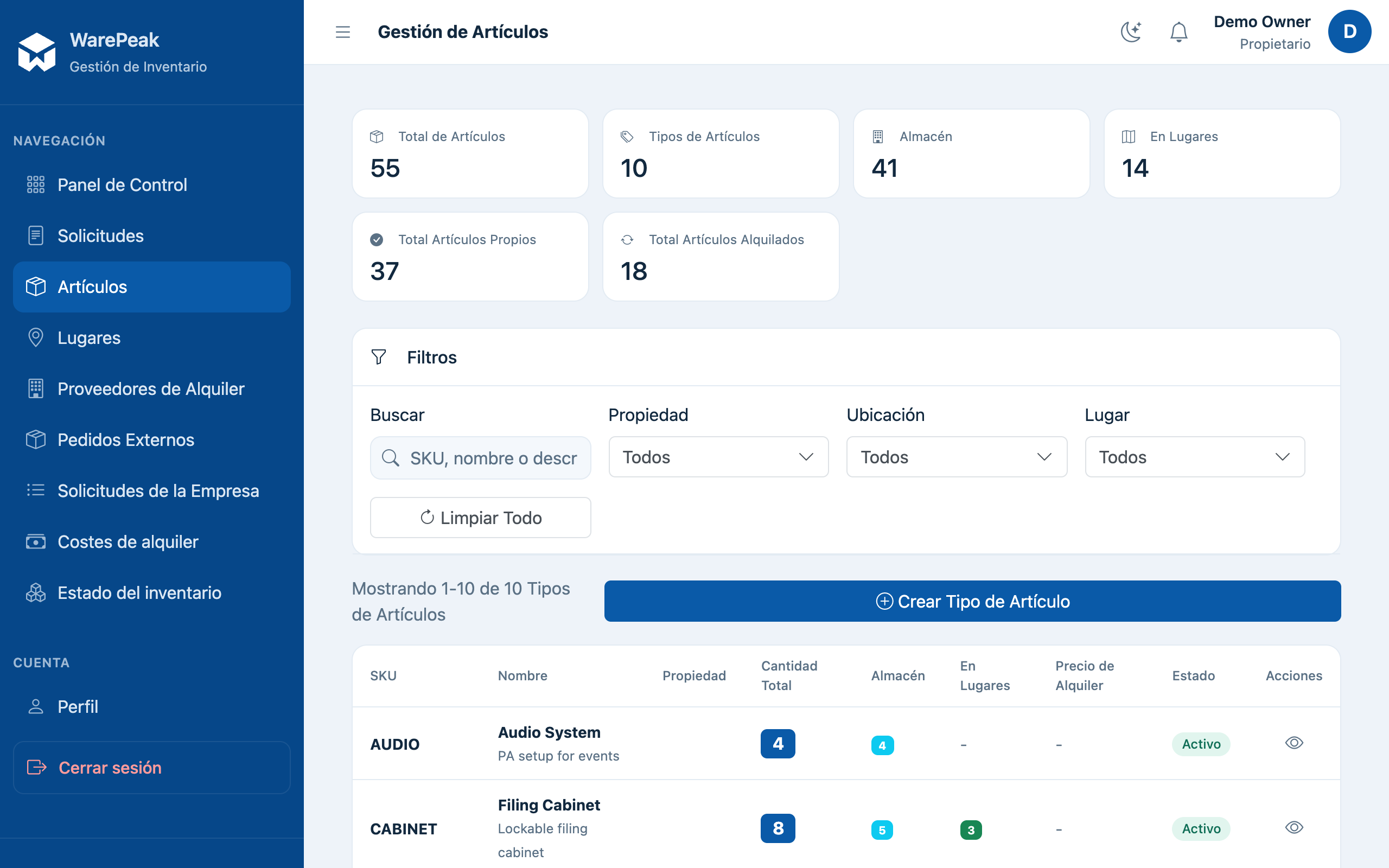Screen dimensions: 1389x868
Task: Click the Audio System name
Action: [x=549, y=732]
